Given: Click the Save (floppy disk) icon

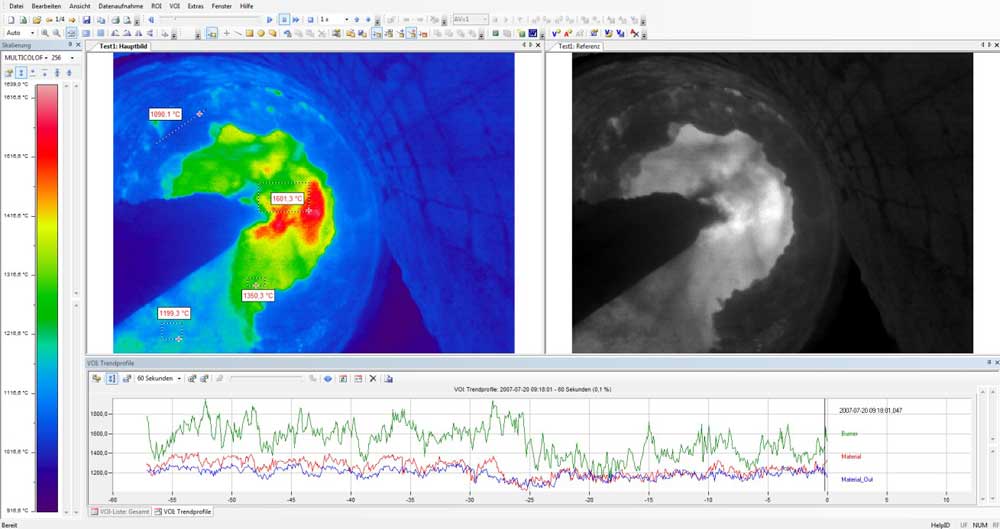Looking at the screenshot, I should click(87, 20).
